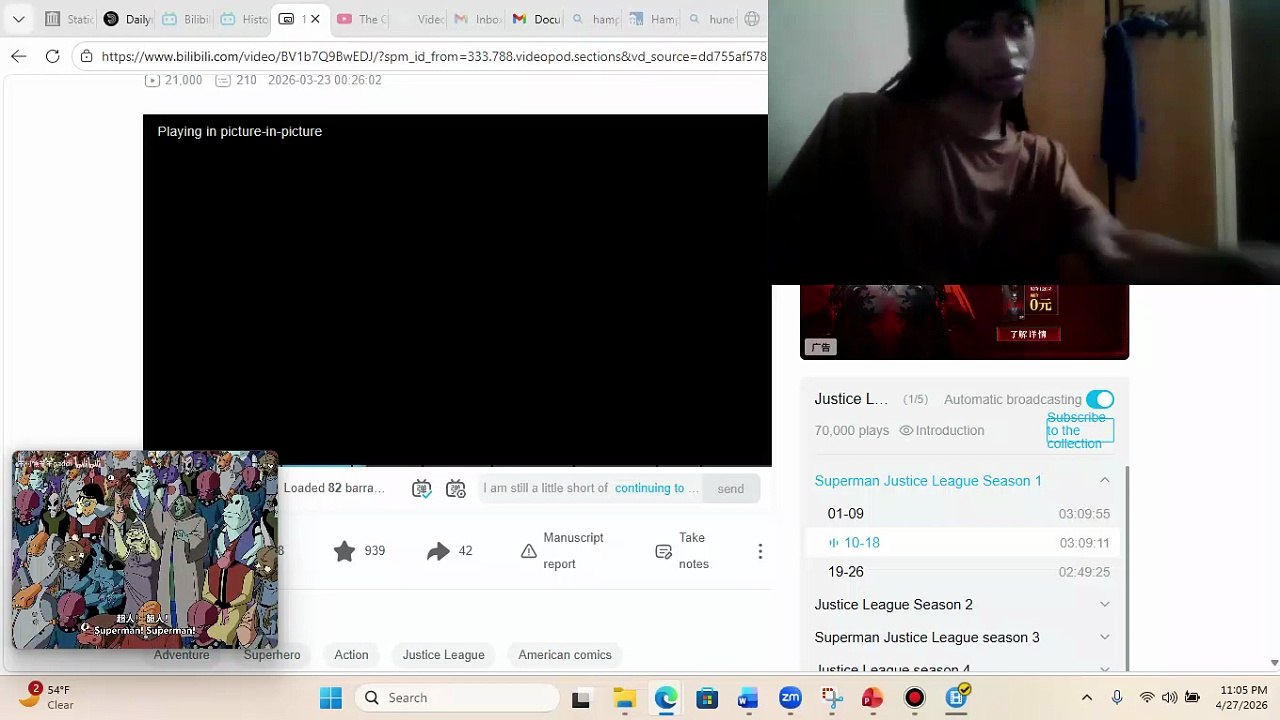Open Zoom from the taskbar
The width and height of the screenshot is (1280, 720).
point(790,698)
